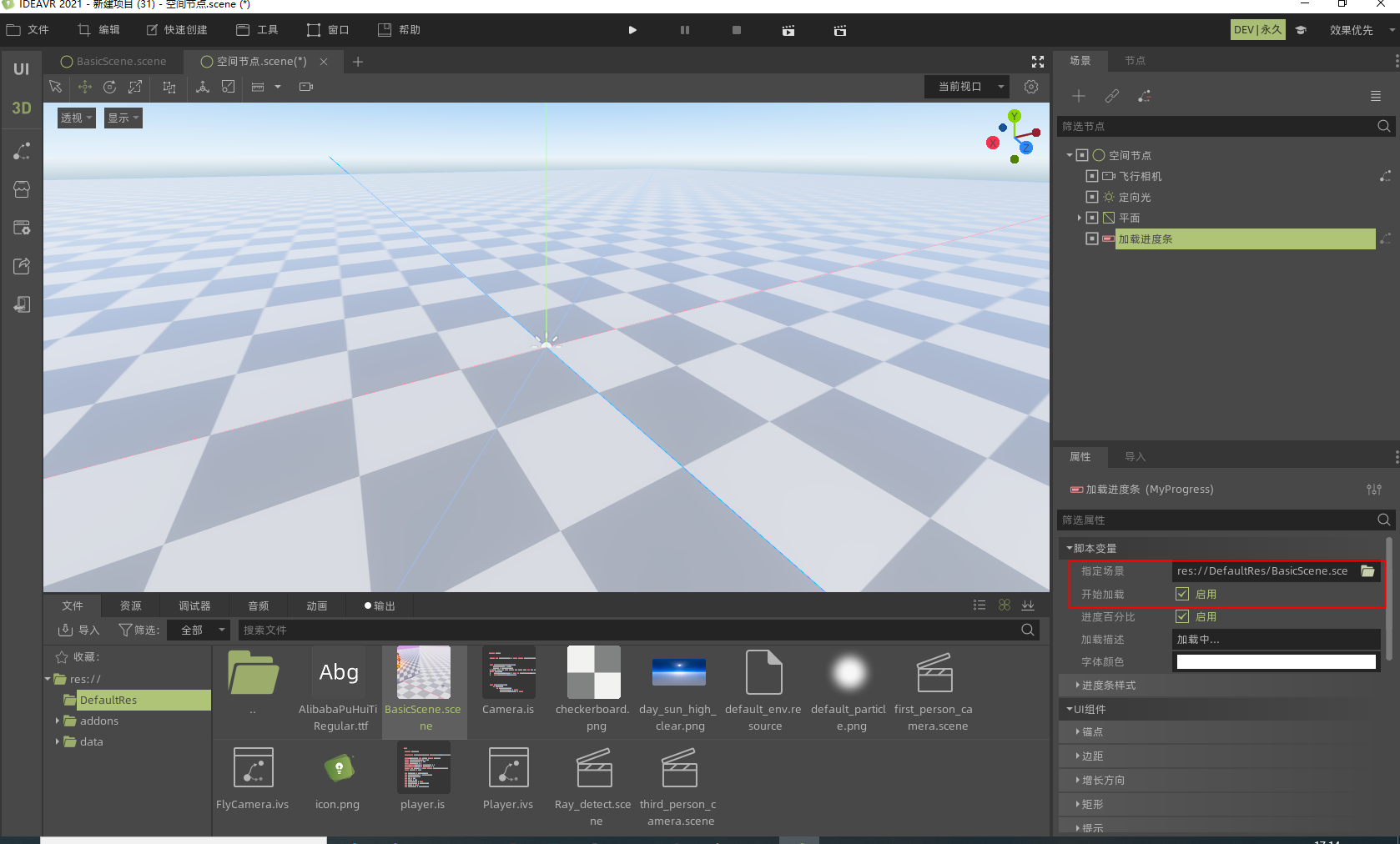Screen dimensions: 1400x844
Task: Open the 全部 filter dropdown
Action: pyautogui.click(x=199, y=630)
